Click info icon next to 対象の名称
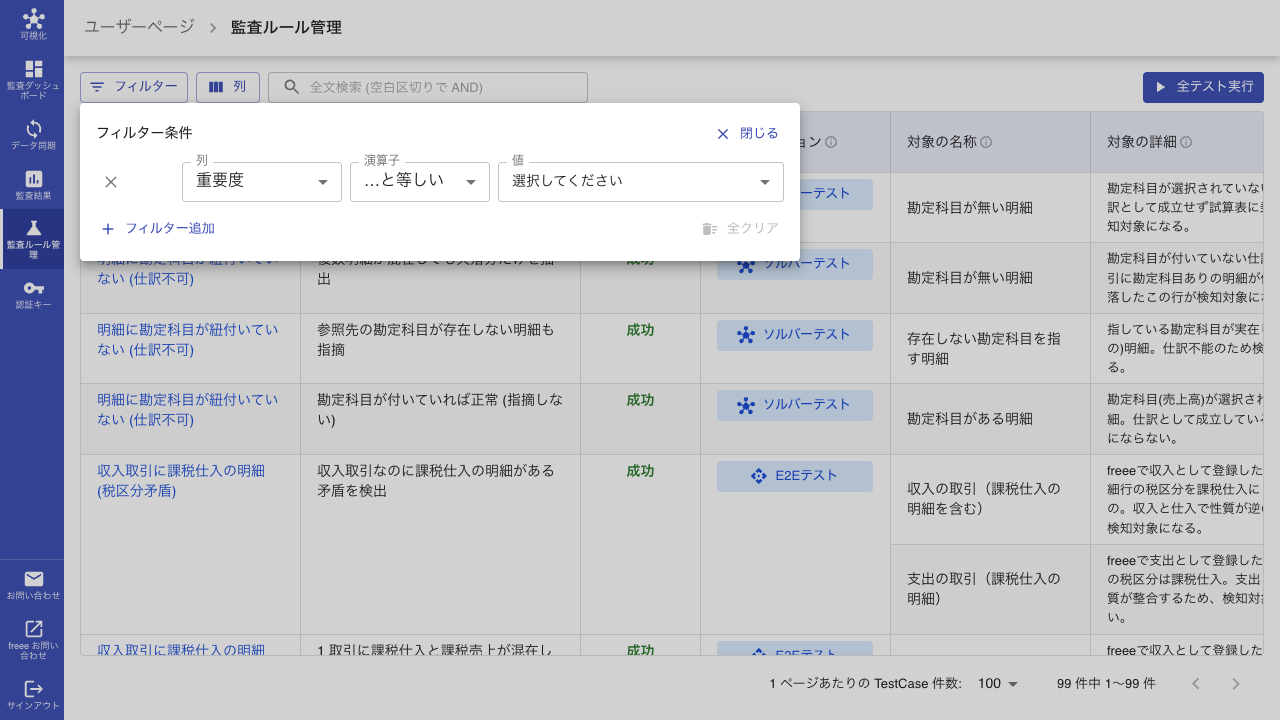Image resolution: width=1280 pixels, height=720 pixels. [x=986, y=142]
